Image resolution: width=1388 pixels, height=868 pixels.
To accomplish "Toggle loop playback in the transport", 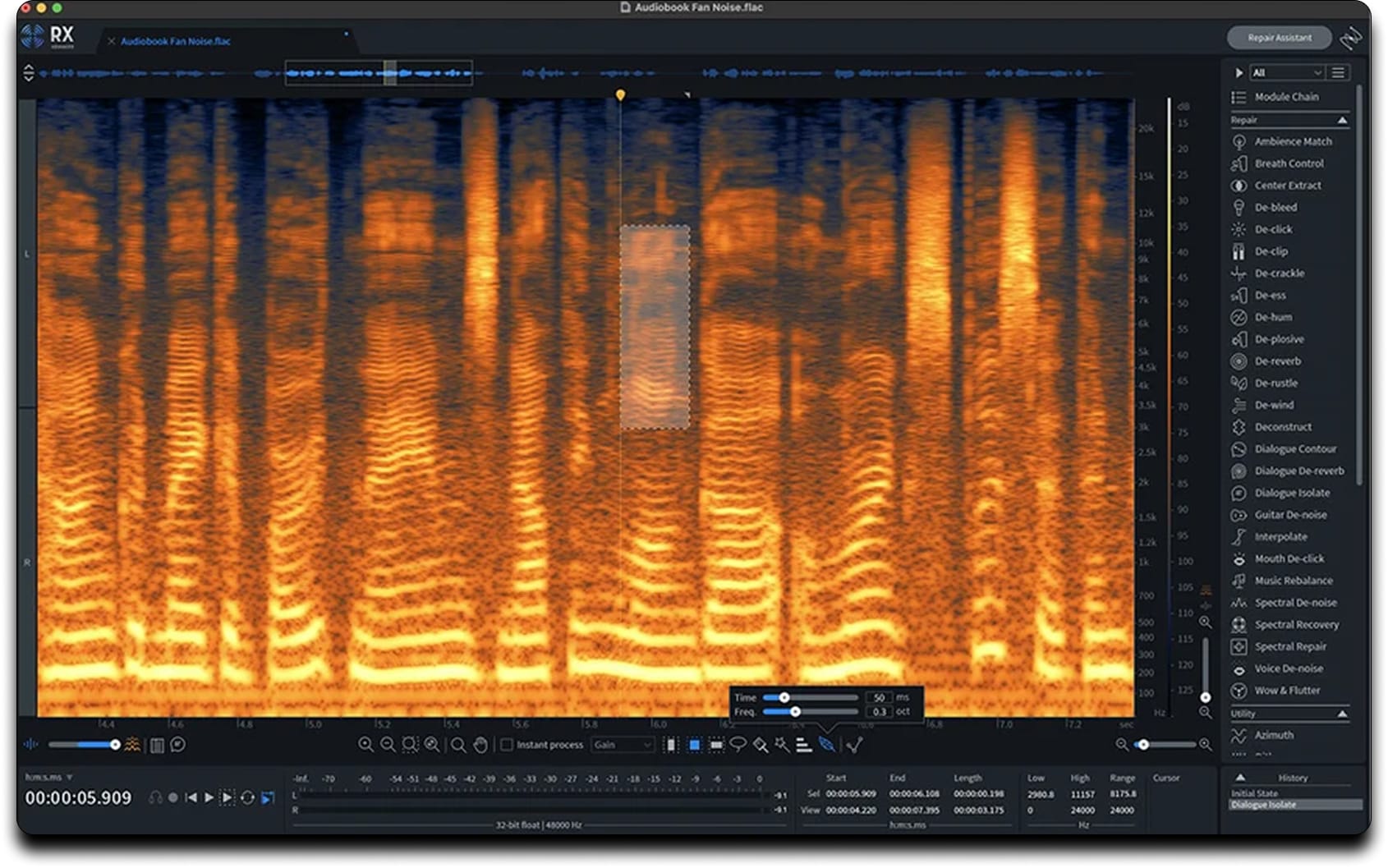I will 248,797.
